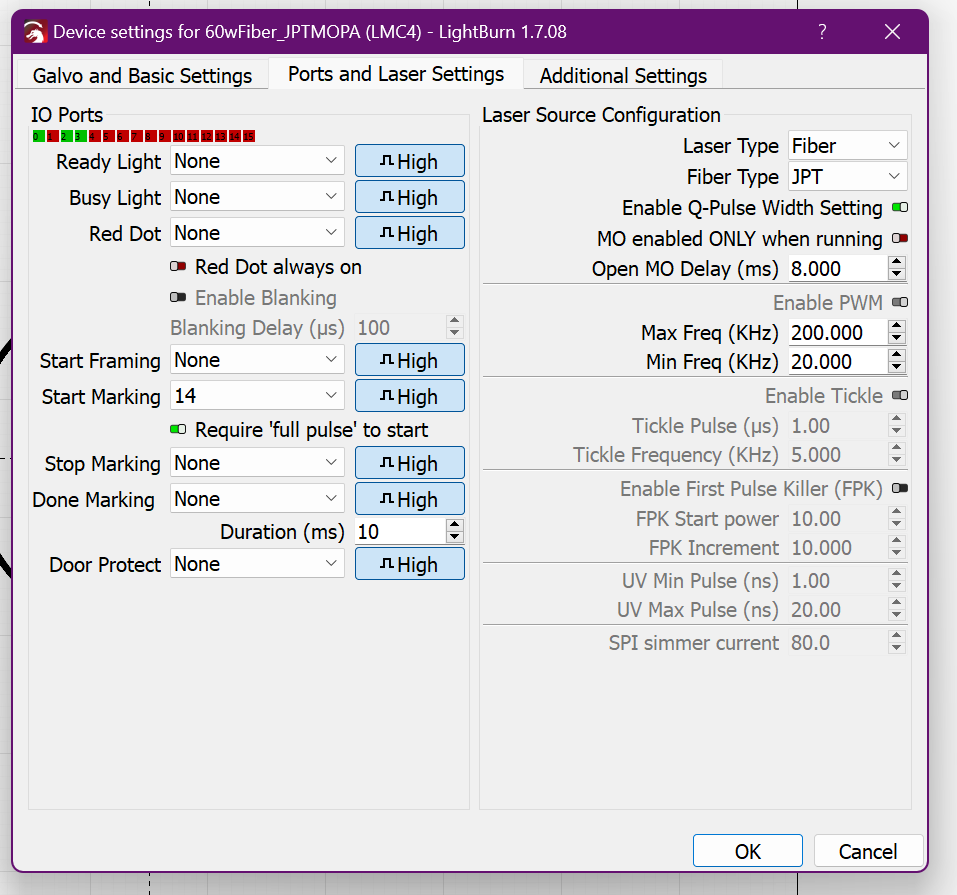This screenshot has height=895, width=957.
Task: Click the LightBurn logo in title bar
Action: point(35,32)
